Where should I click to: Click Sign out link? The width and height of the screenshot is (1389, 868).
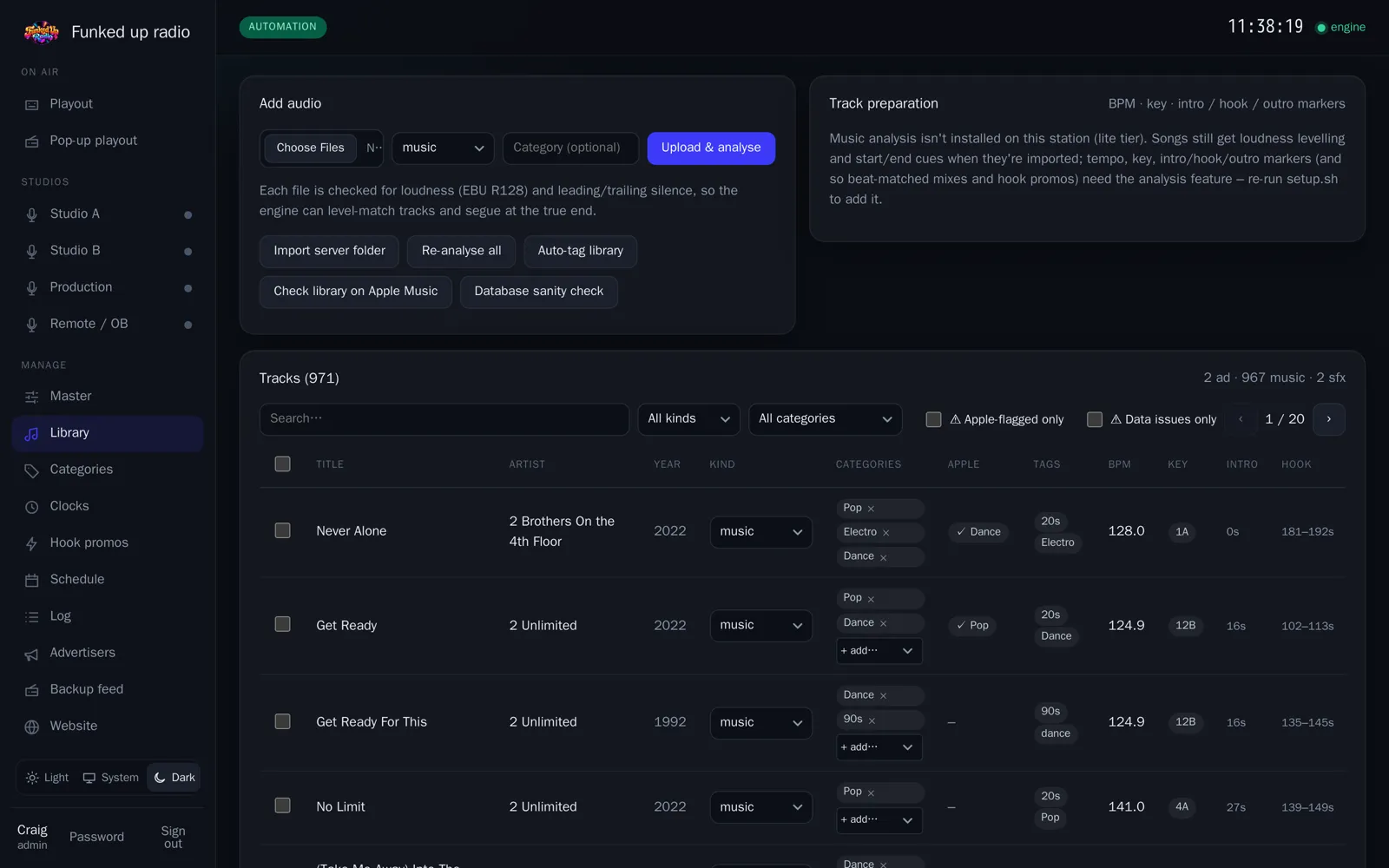pyautogui.click(x=173, y=837)
